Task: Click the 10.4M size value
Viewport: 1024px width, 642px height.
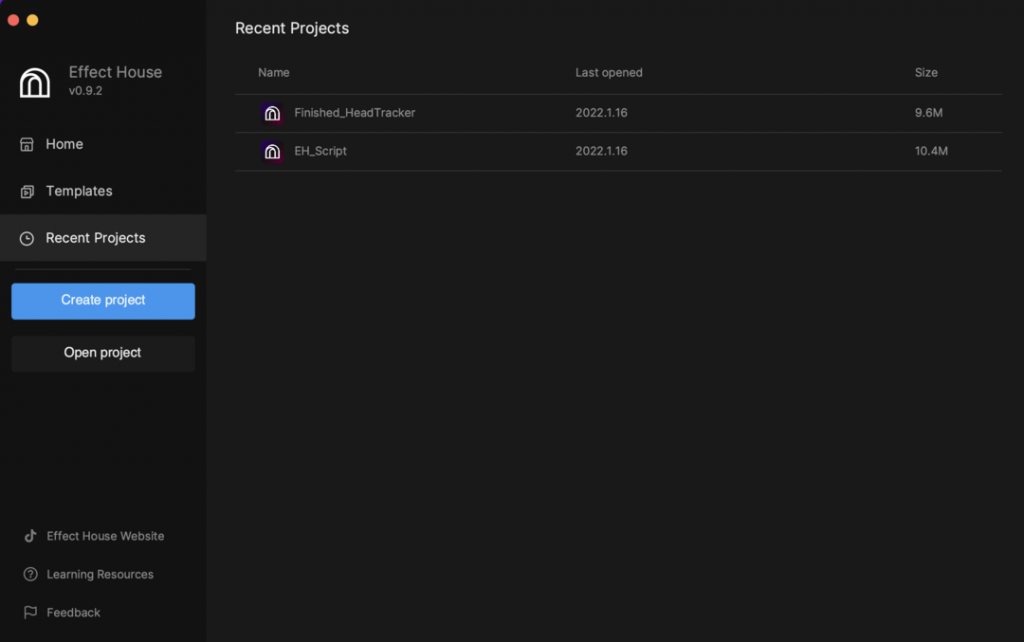Action: click(x=931, y=151)
